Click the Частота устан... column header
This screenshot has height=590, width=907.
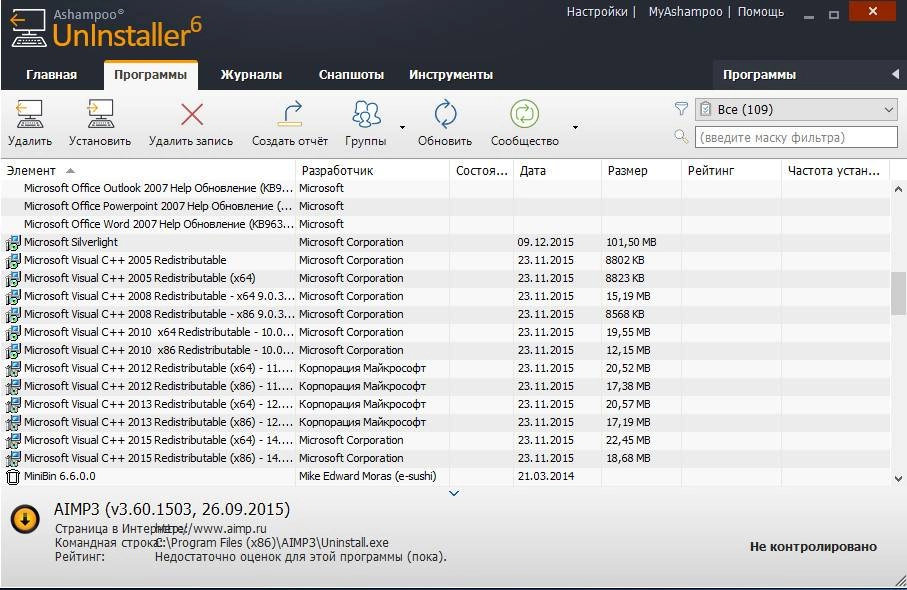[x=834, y=171]
